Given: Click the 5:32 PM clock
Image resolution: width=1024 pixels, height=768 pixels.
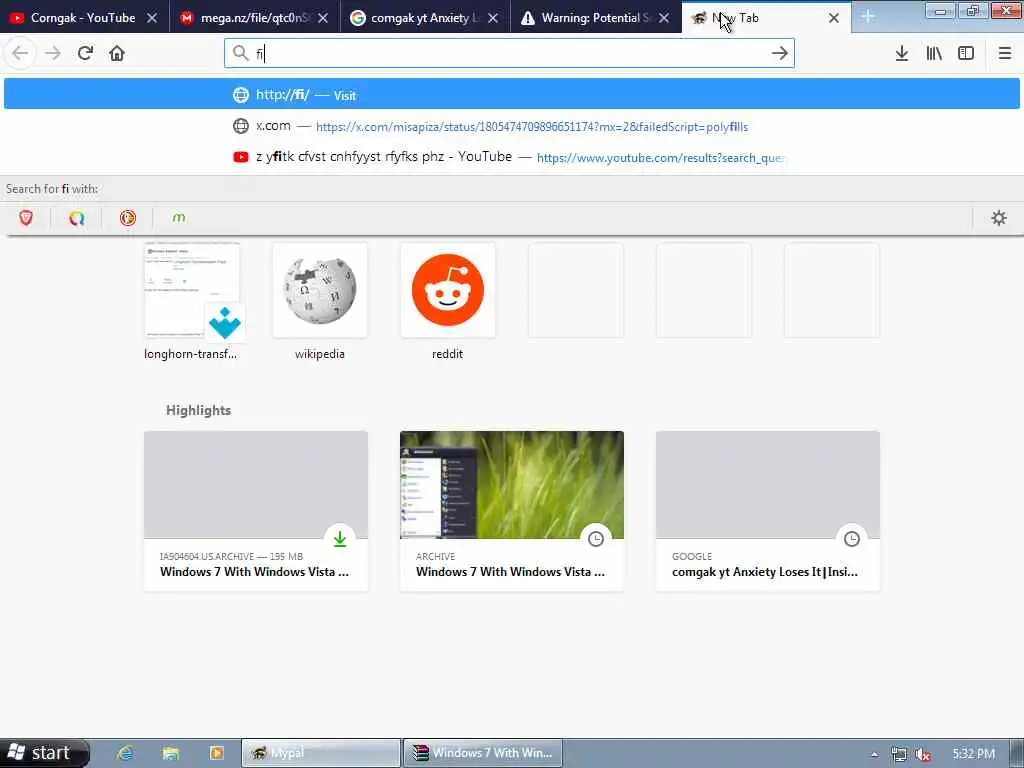Looking at the screenshot, I should pos(973,754).
